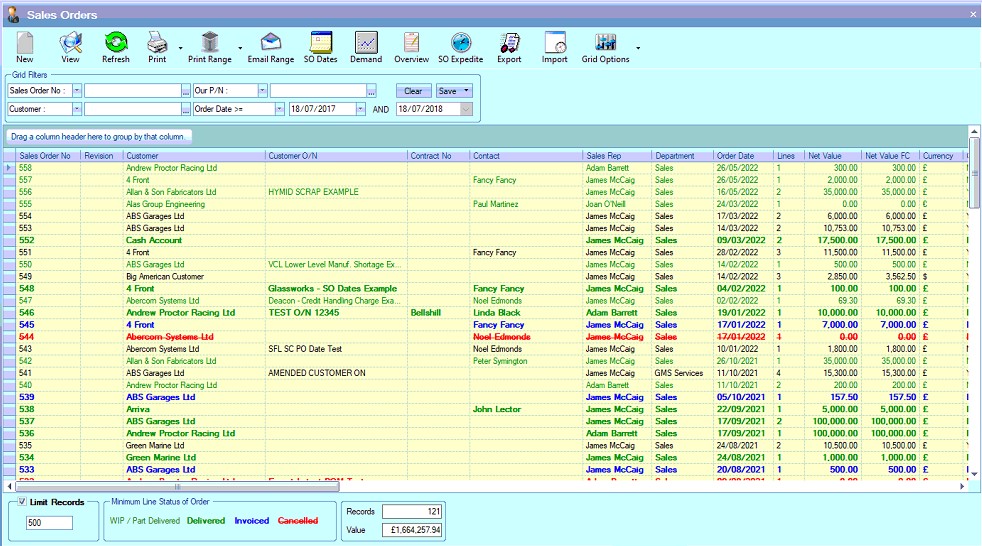
Task: Expand the Sales Order No filter dropdown
Action: click(x=76, y=91)
